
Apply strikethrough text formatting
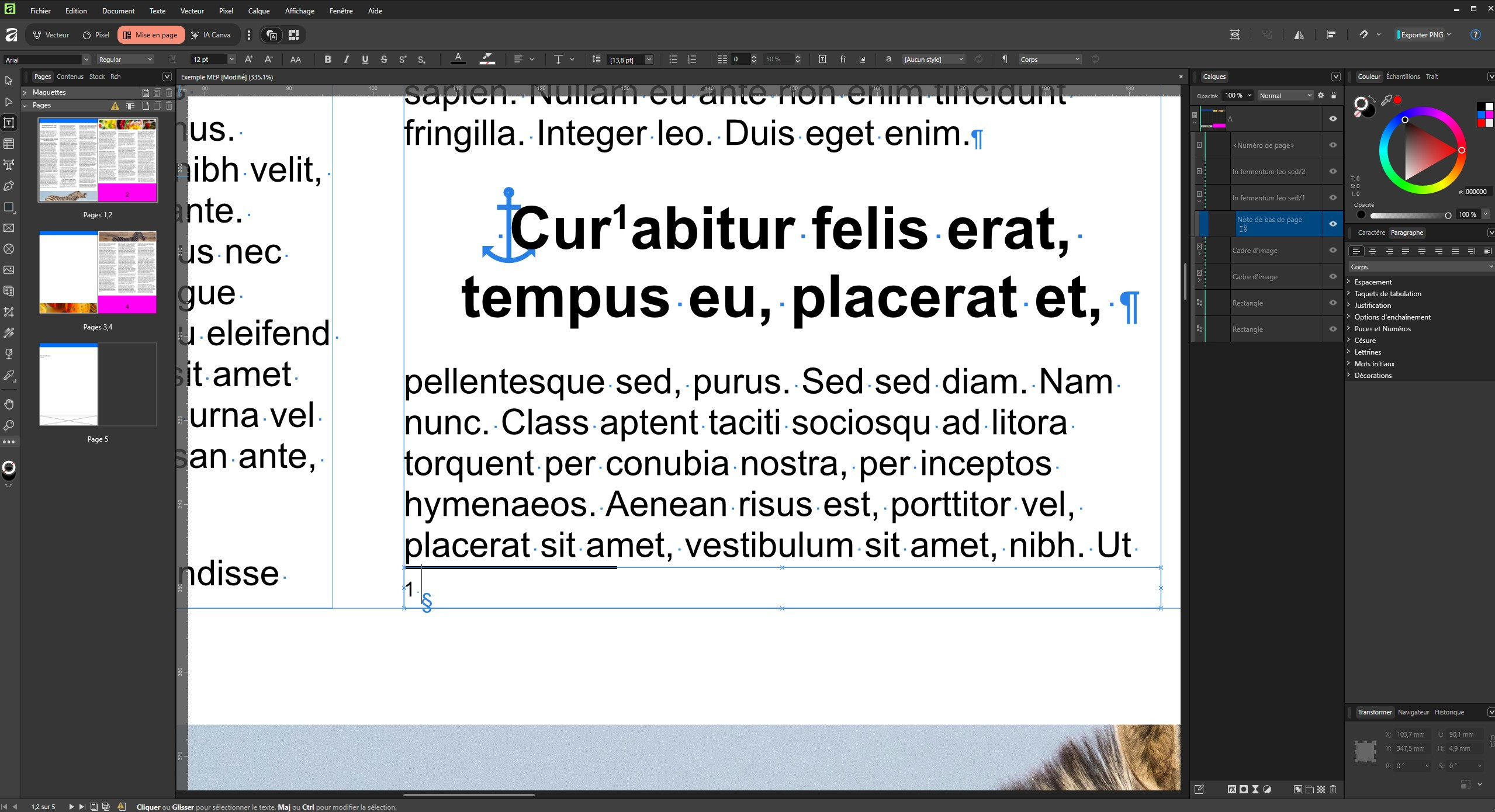tap(384, 60)
